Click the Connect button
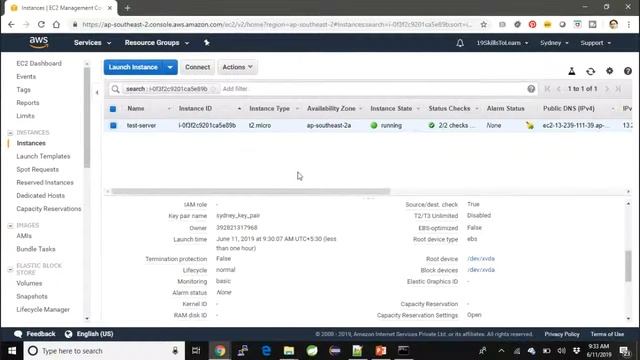Screen dimensions: 640x360 (x=198, y=67)
